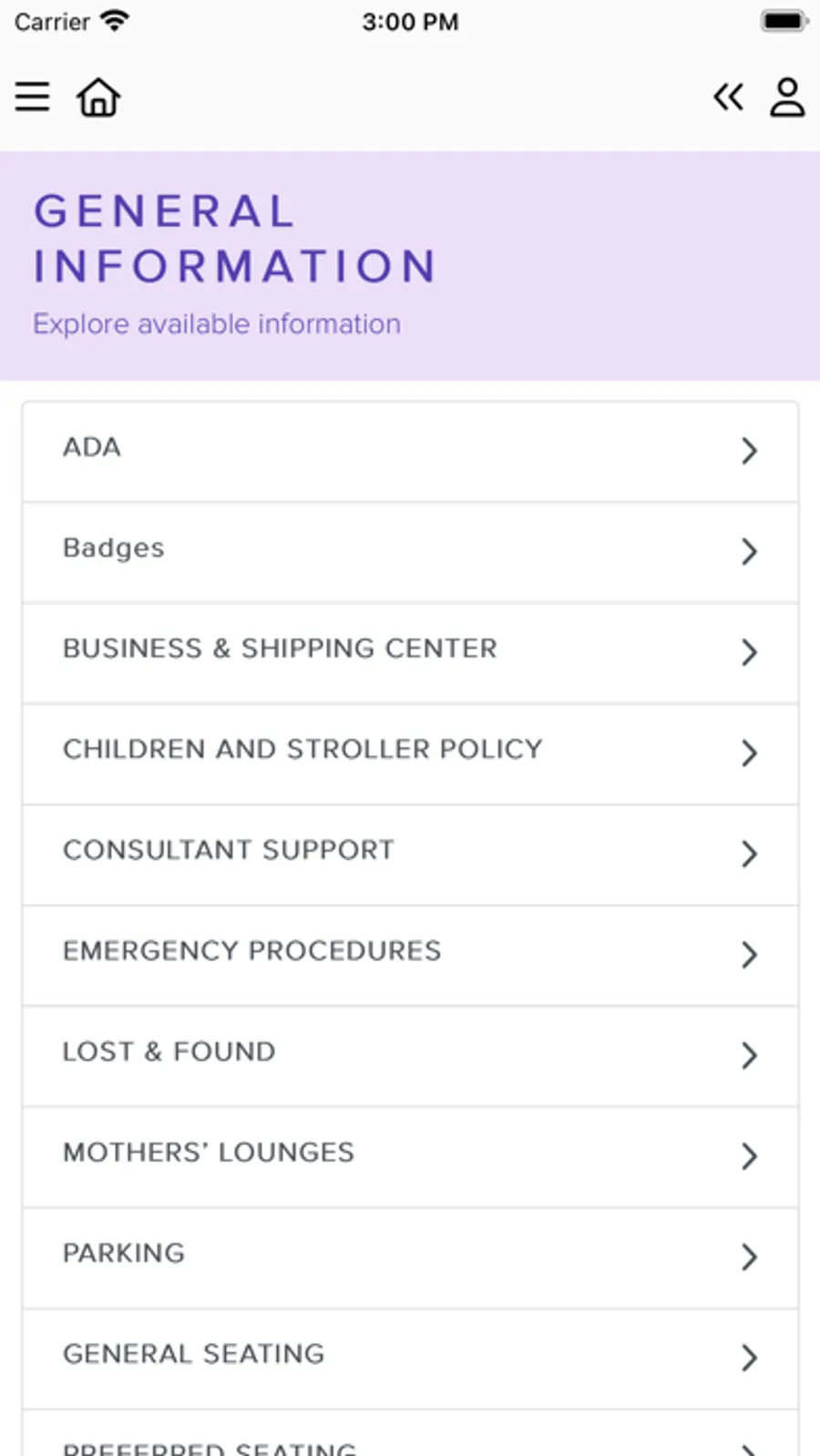Tap the chevron next to Parking
Screen dimensions: 820x1456
(749, 1256)
